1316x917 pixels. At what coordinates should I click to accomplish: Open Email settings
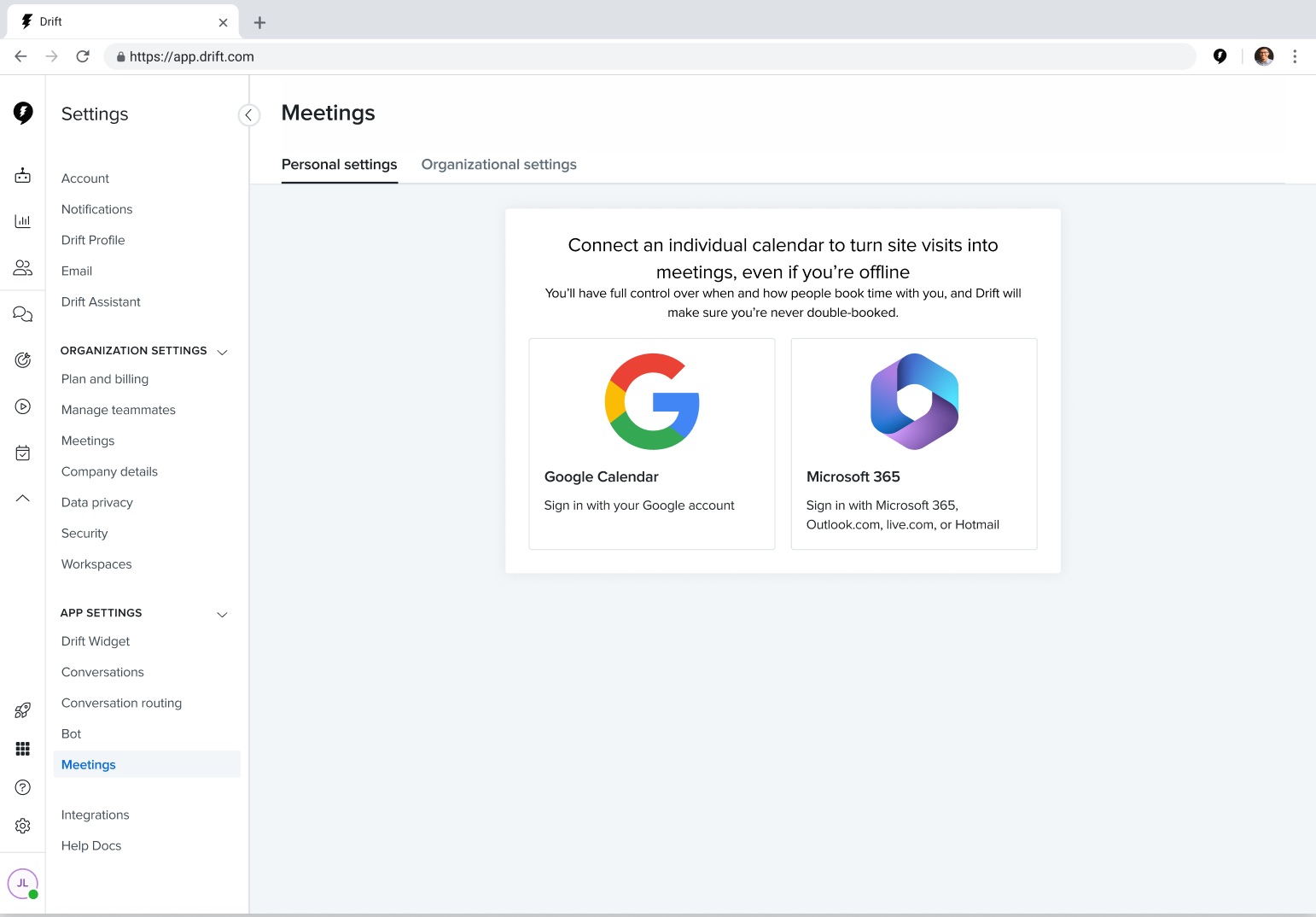click(x=77, y=271)
